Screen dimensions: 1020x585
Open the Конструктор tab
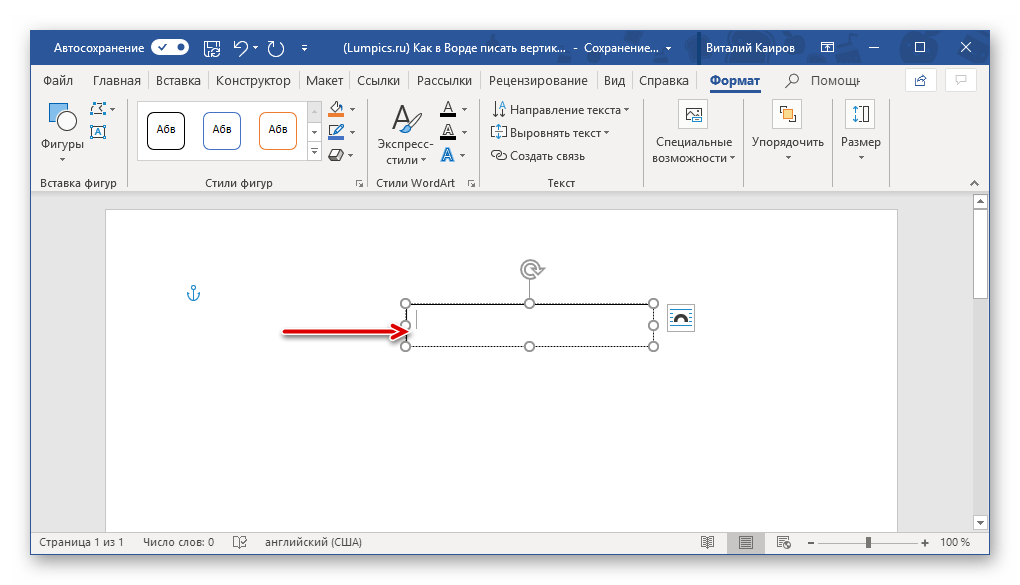(x=253, y=81)
